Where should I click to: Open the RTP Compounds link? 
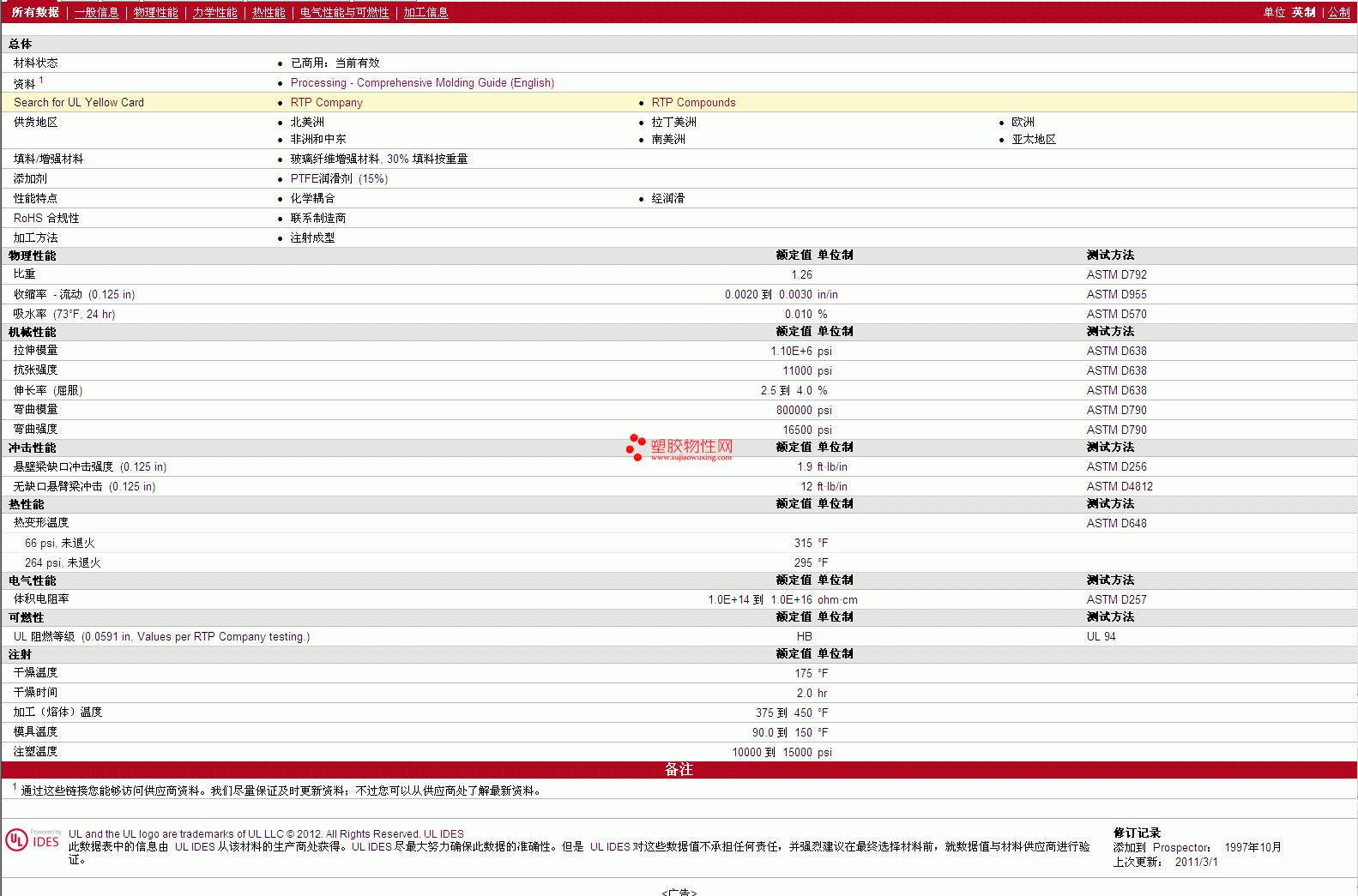(x=693, y=102)
